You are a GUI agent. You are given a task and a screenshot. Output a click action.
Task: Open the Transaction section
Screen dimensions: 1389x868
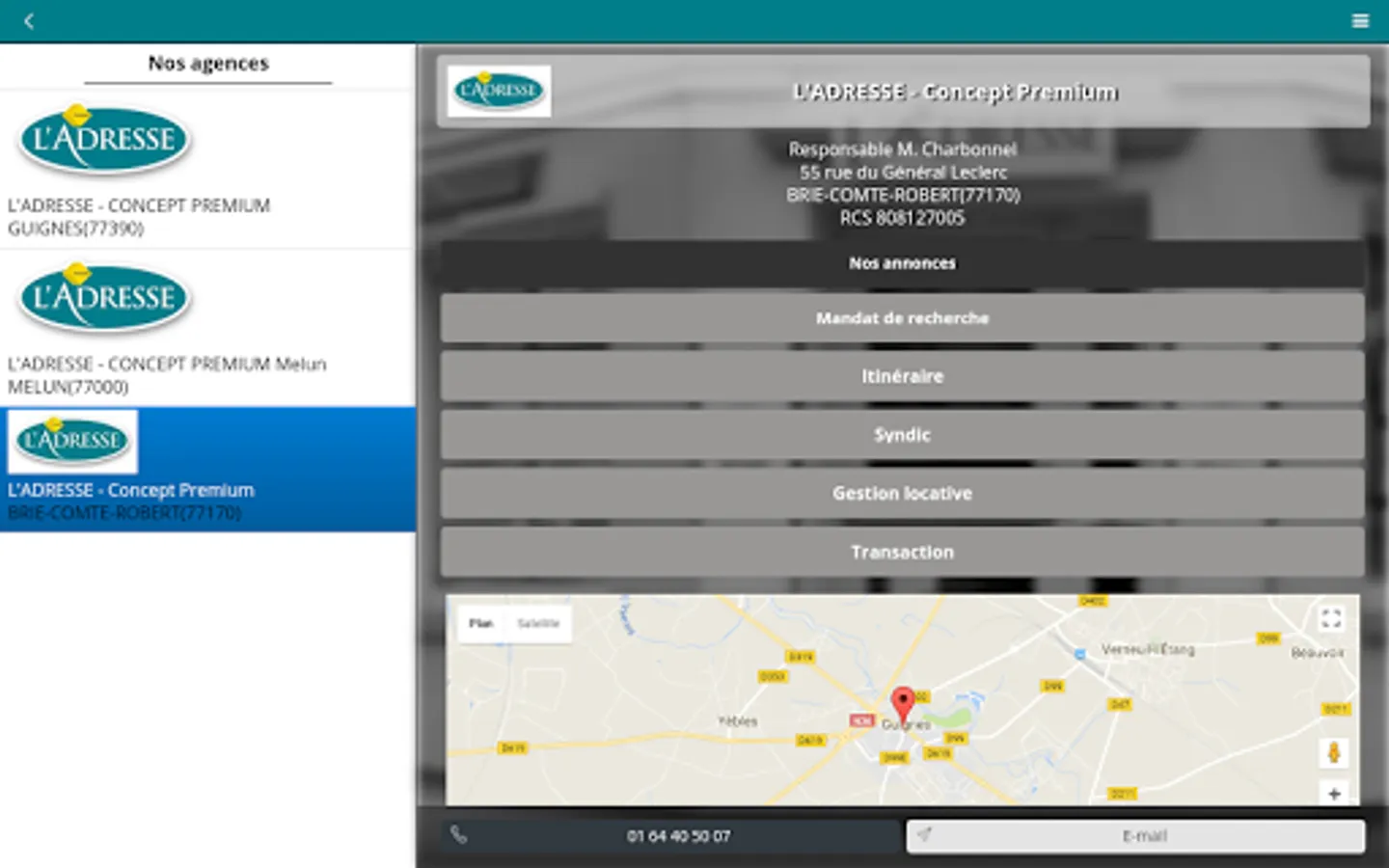coord(902,553)
